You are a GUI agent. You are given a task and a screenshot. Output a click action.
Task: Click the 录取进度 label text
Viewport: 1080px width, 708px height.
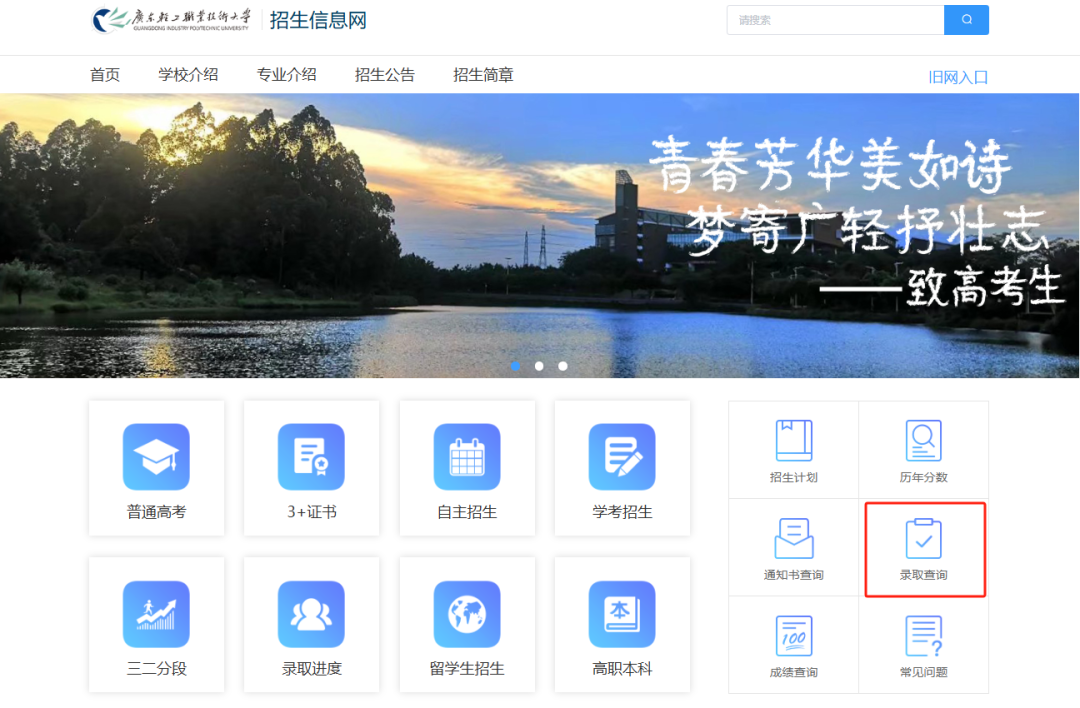[311, 668]
